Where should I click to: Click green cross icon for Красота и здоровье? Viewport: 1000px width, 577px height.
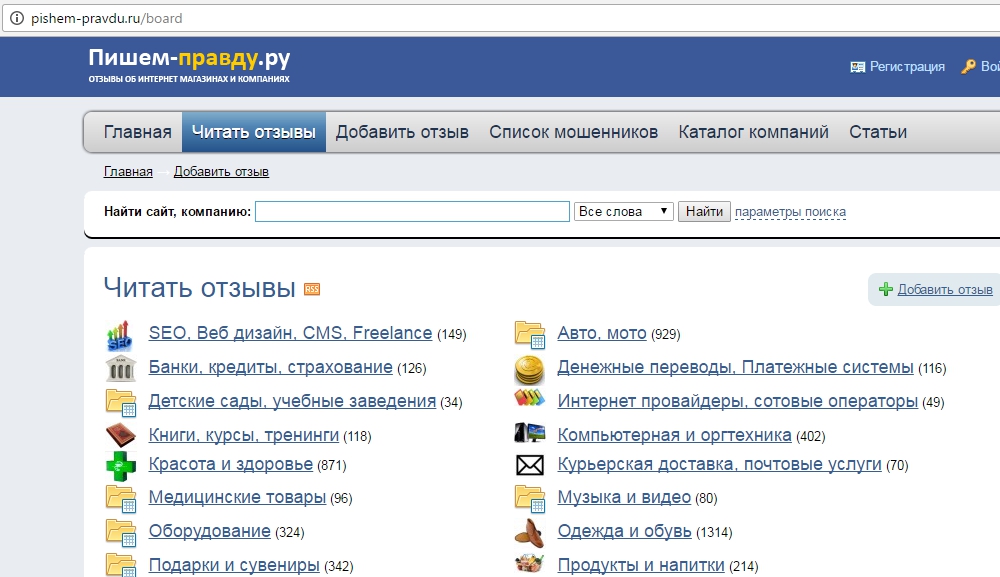pos(121,466)
